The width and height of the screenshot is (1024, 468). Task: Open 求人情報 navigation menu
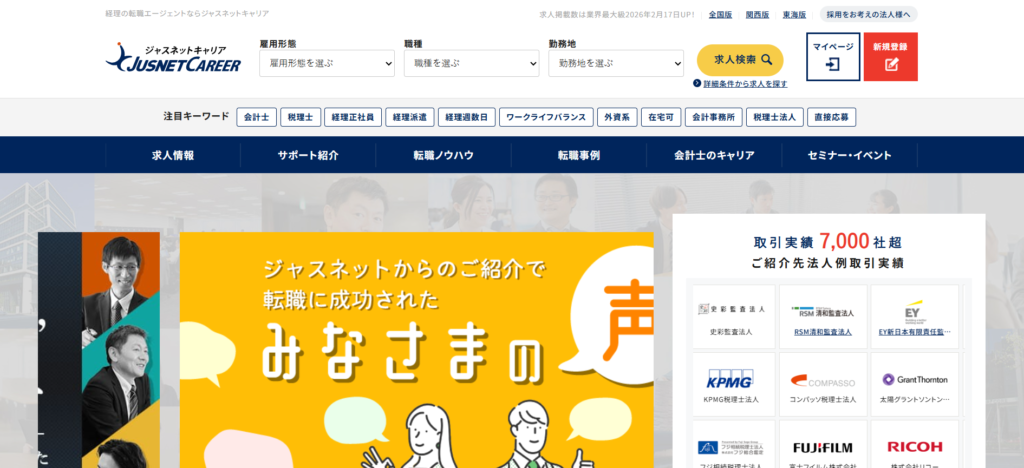[173, 155]
